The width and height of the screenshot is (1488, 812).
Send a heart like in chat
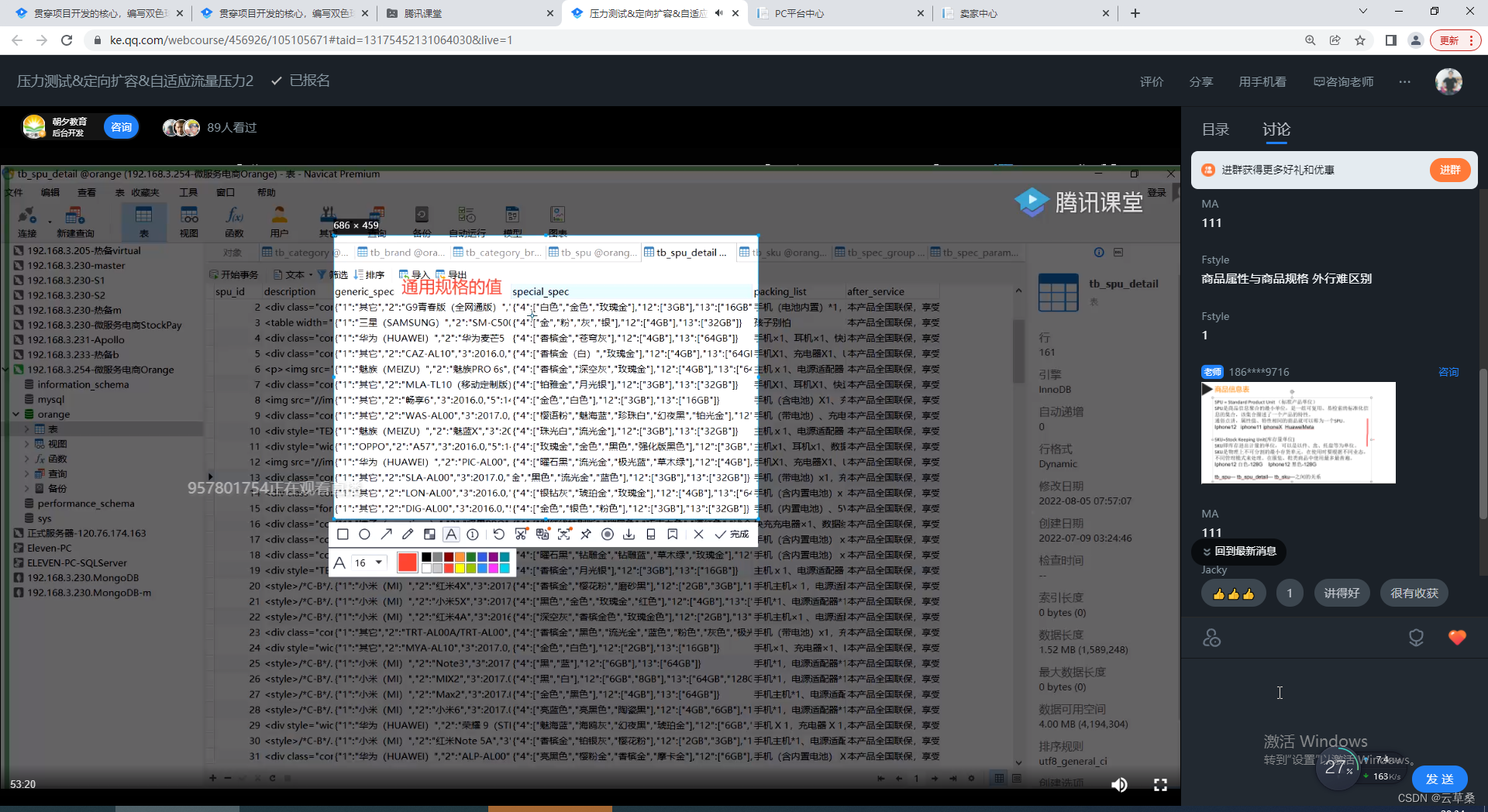coord(1457,638)
